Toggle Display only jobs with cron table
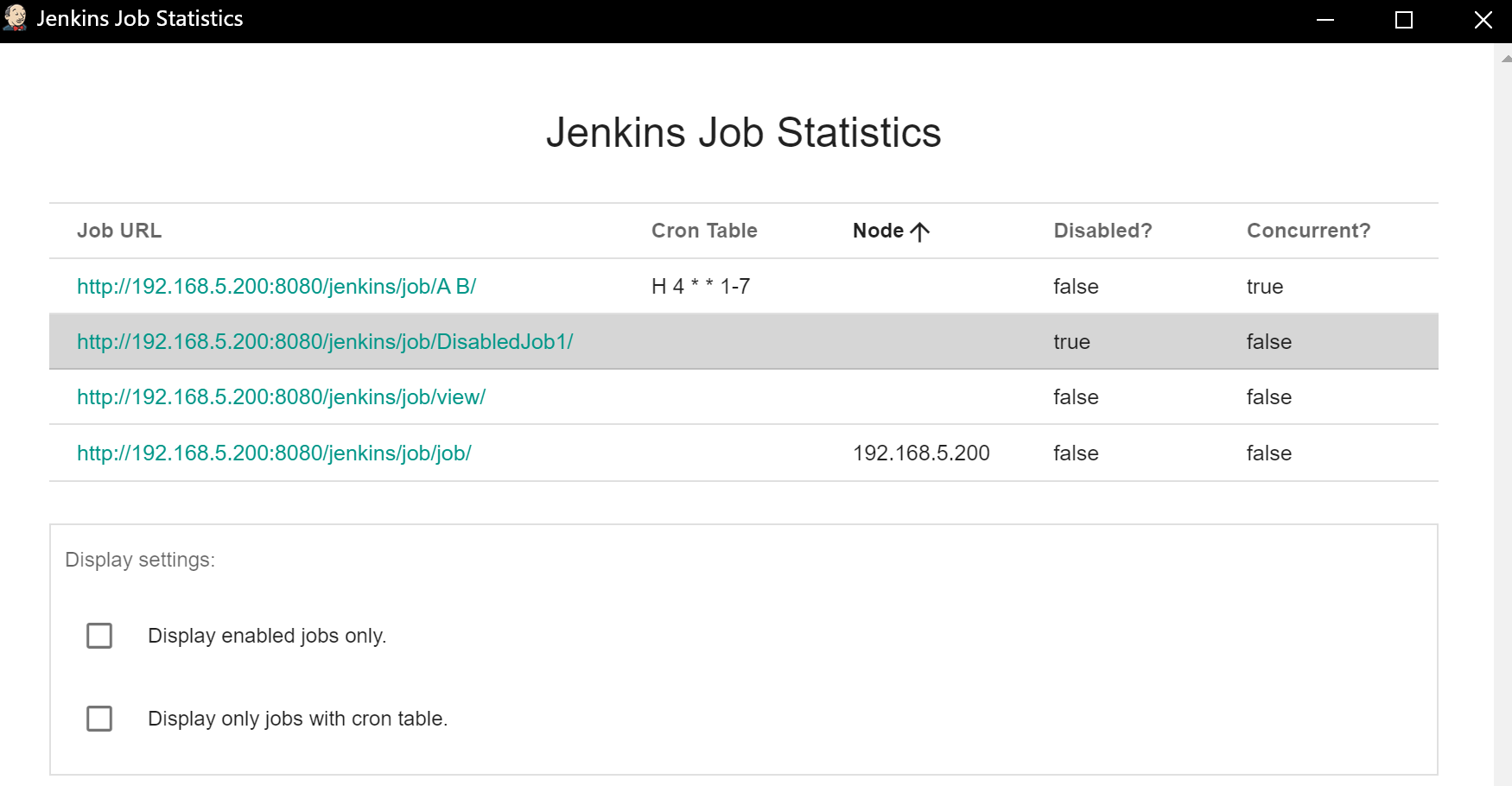The height and width of the screenshot is (786, 1512). coord(99,719)
